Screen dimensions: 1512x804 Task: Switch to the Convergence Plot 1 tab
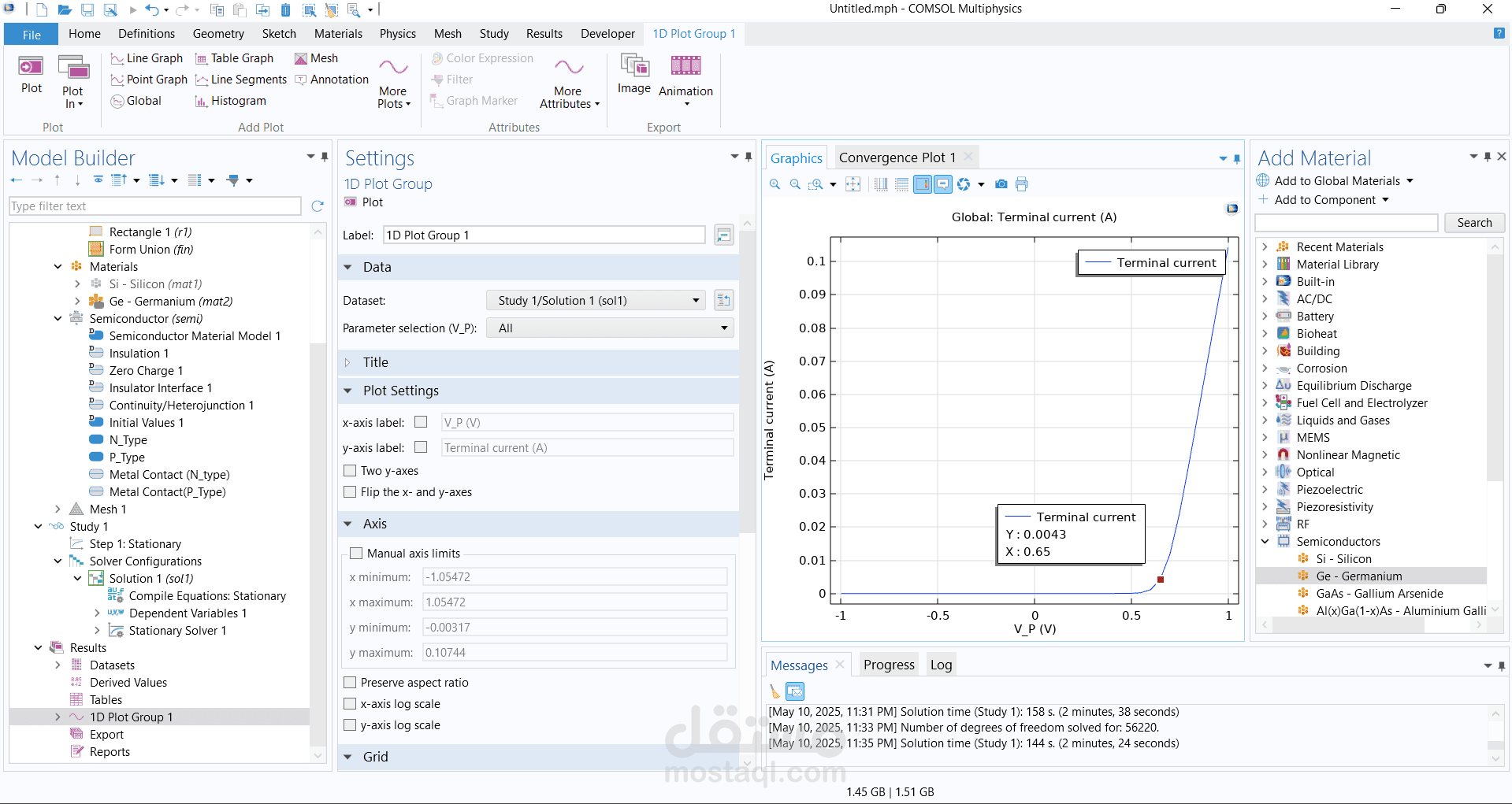(x=897, y=157)
